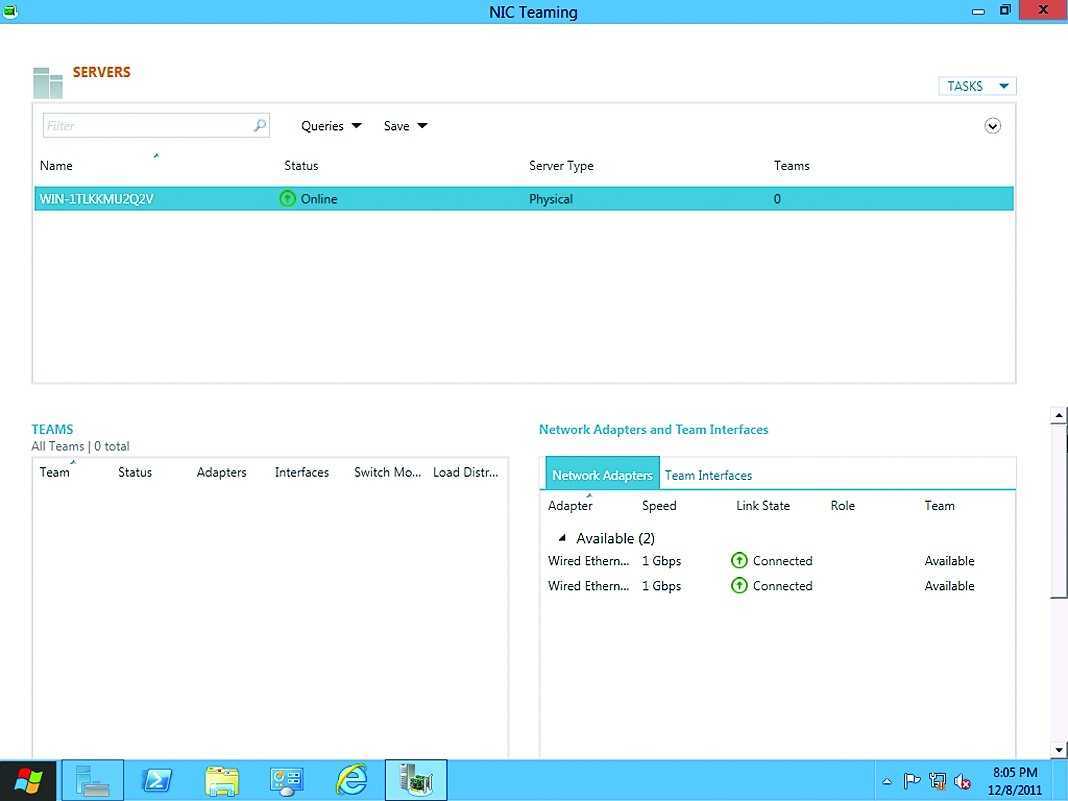Open the Queries dropdown menu
Screen dimensions: 1068x801
331,126
